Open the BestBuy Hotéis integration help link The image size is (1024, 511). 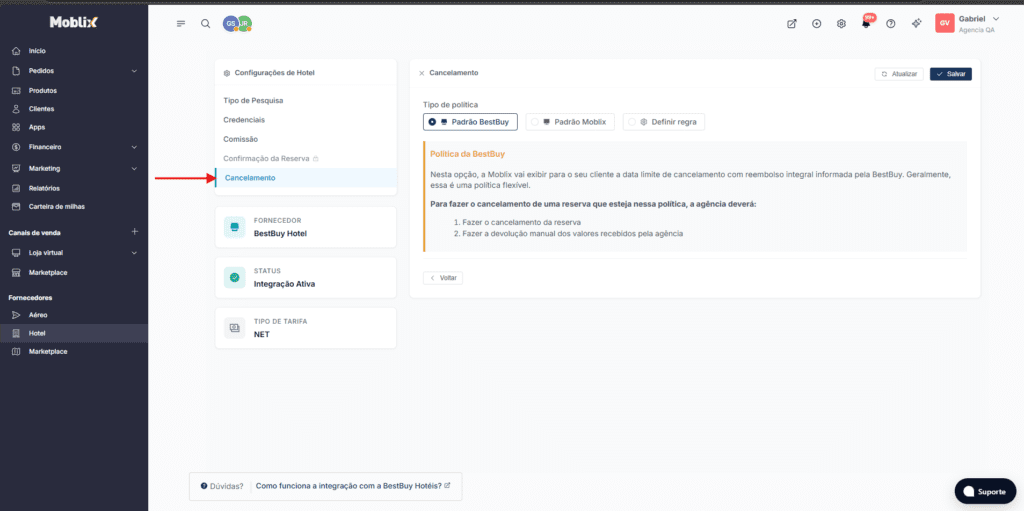352,486
